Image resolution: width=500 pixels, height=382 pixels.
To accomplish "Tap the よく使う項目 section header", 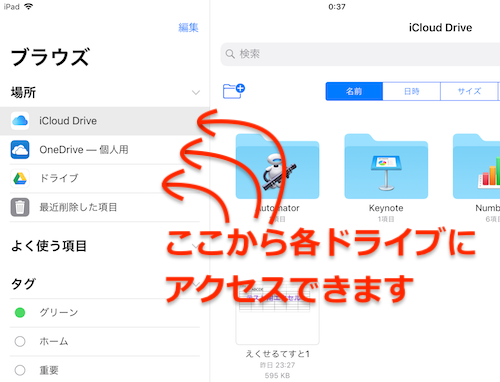I will point(49,246).
